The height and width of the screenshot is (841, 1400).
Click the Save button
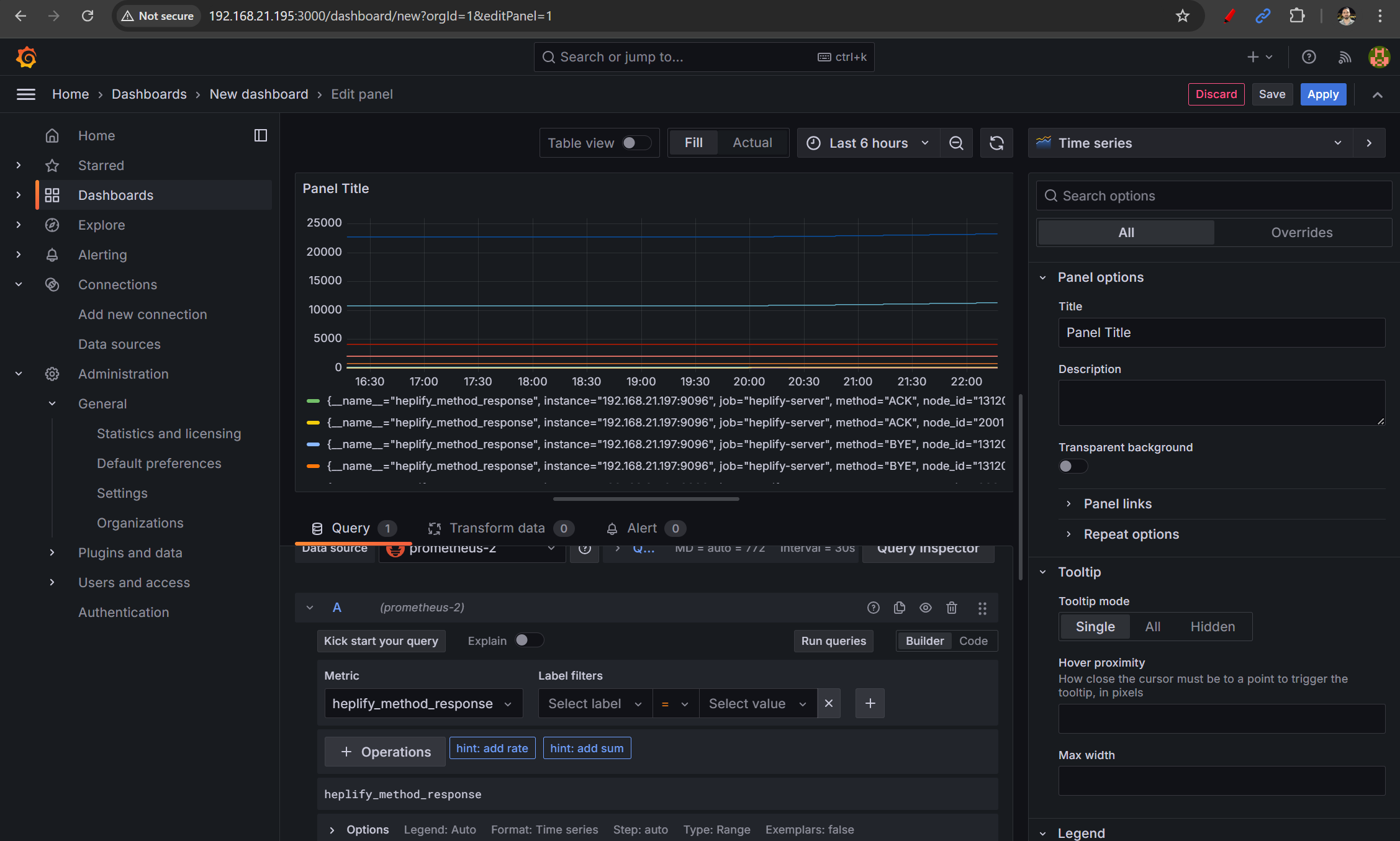coord(1272,94)
